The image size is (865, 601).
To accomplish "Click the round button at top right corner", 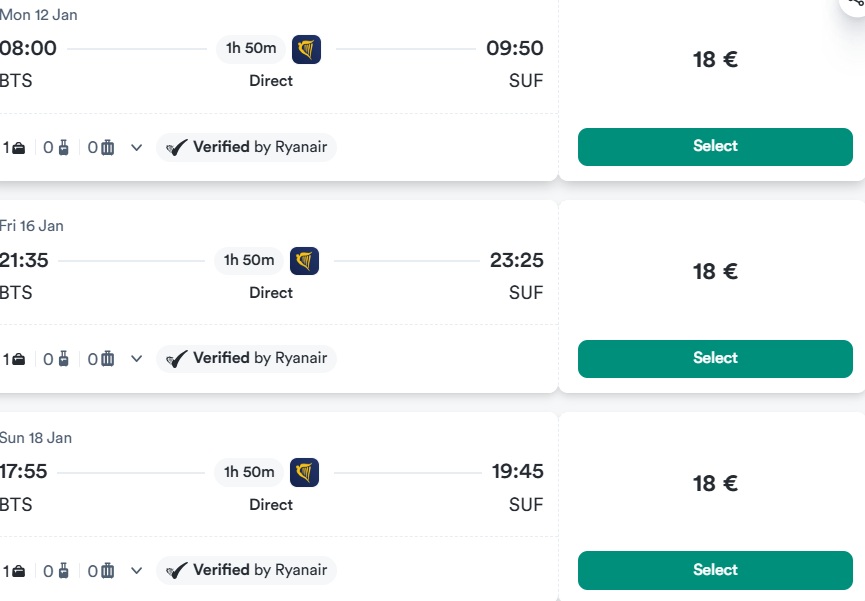I will pos(853,4).
